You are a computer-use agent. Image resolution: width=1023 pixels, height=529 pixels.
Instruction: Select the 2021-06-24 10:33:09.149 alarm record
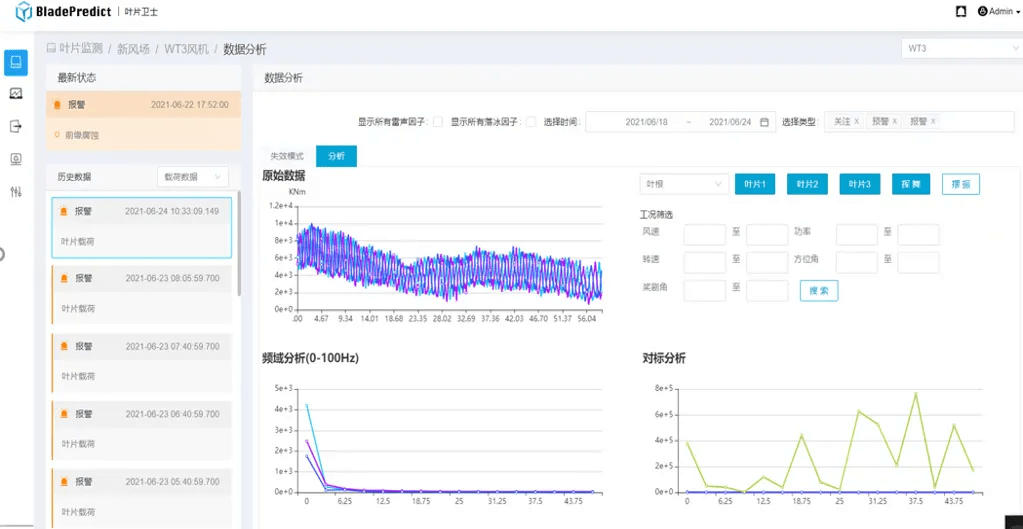142,228
